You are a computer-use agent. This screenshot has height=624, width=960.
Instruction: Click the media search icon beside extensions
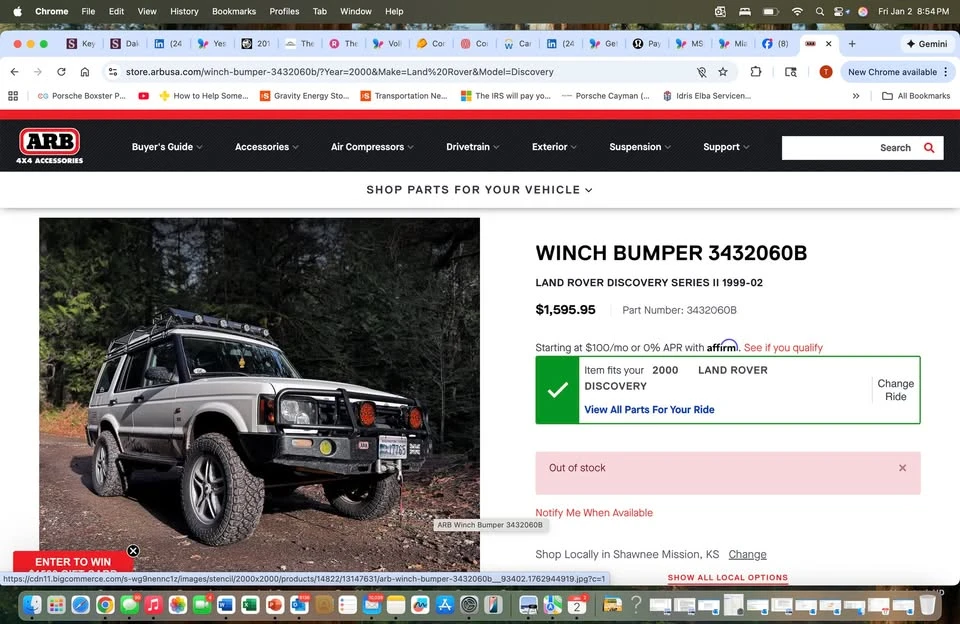(x=790, y=72)
